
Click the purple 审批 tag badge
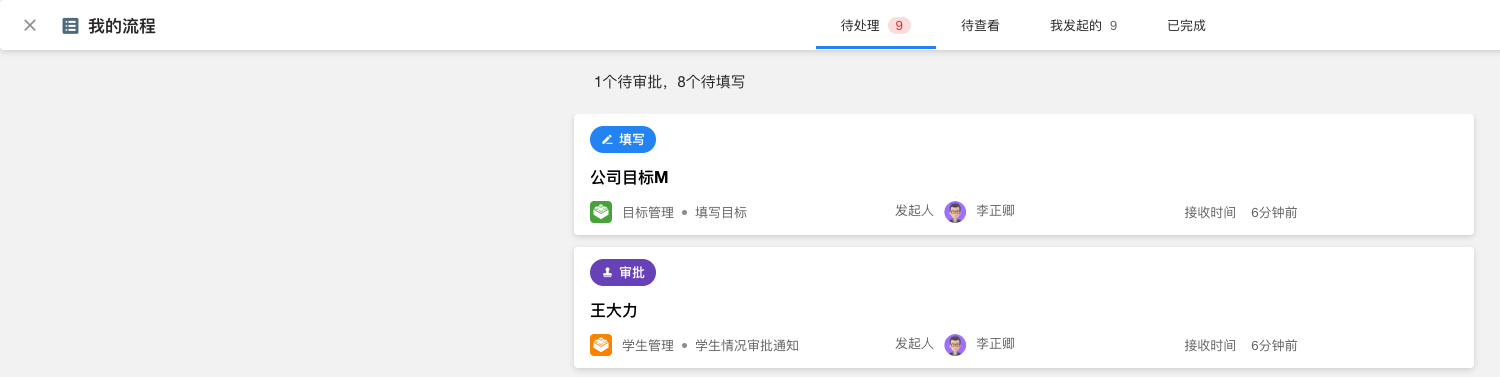(x=623, y=273)
